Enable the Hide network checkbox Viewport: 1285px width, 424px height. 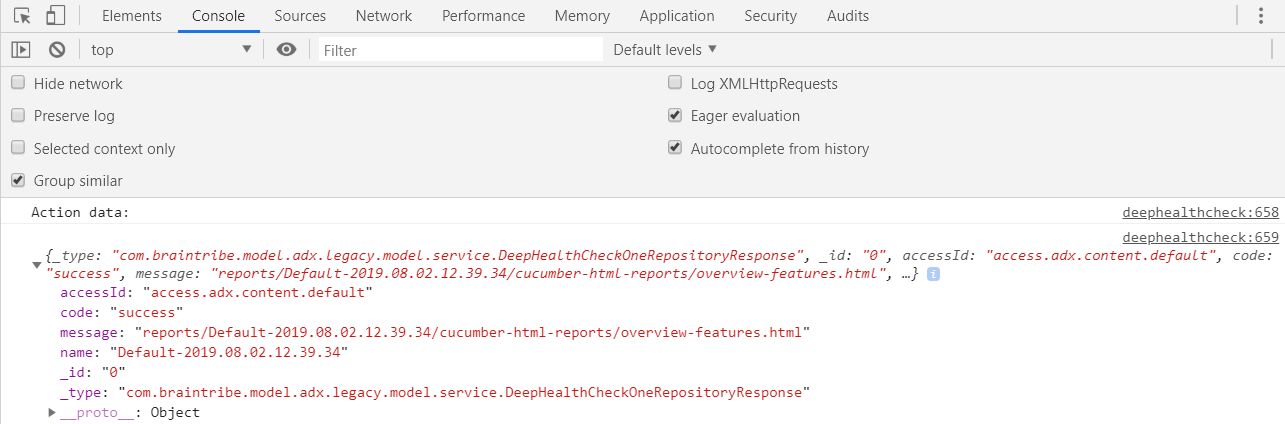click(x=18, y=84)
